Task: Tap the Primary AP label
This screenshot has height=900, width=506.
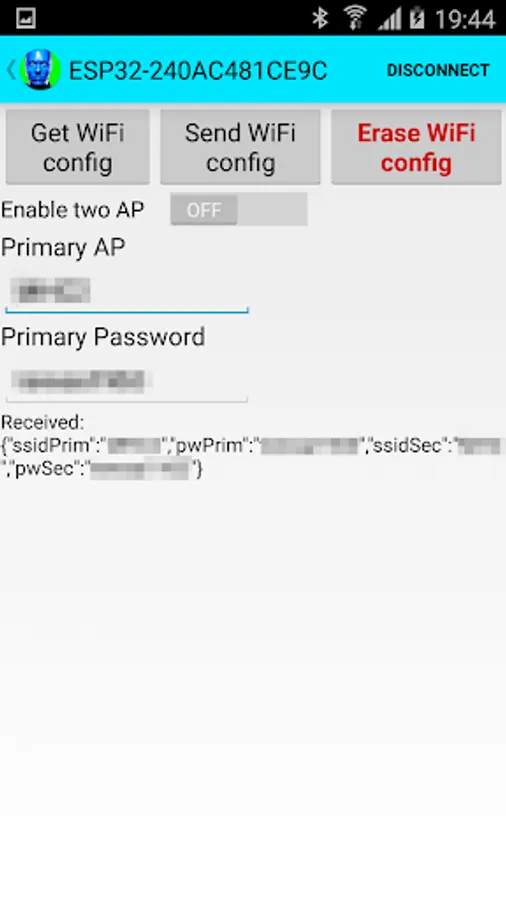Action: 63,248
